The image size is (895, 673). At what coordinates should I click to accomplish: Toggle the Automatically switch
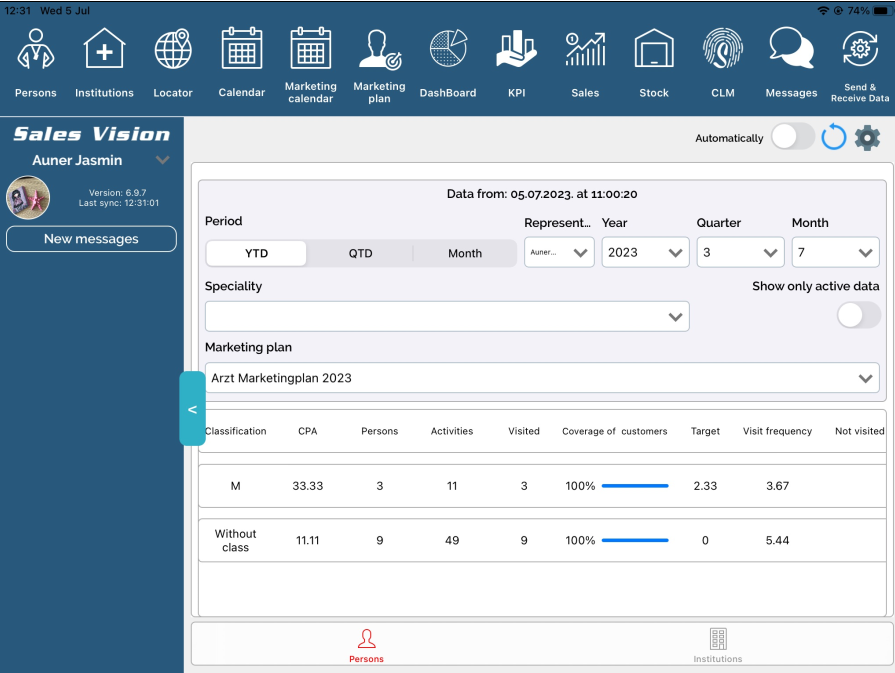click(792, 138)
